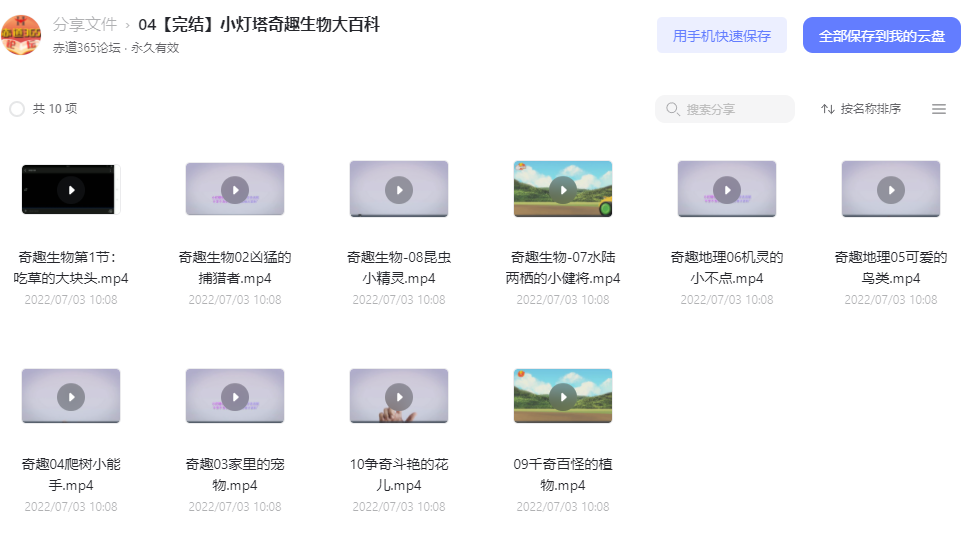Select file name 奇趣地理06机灵的小不点.mp4
Viewport: 973px width, 533px height.
727,267
